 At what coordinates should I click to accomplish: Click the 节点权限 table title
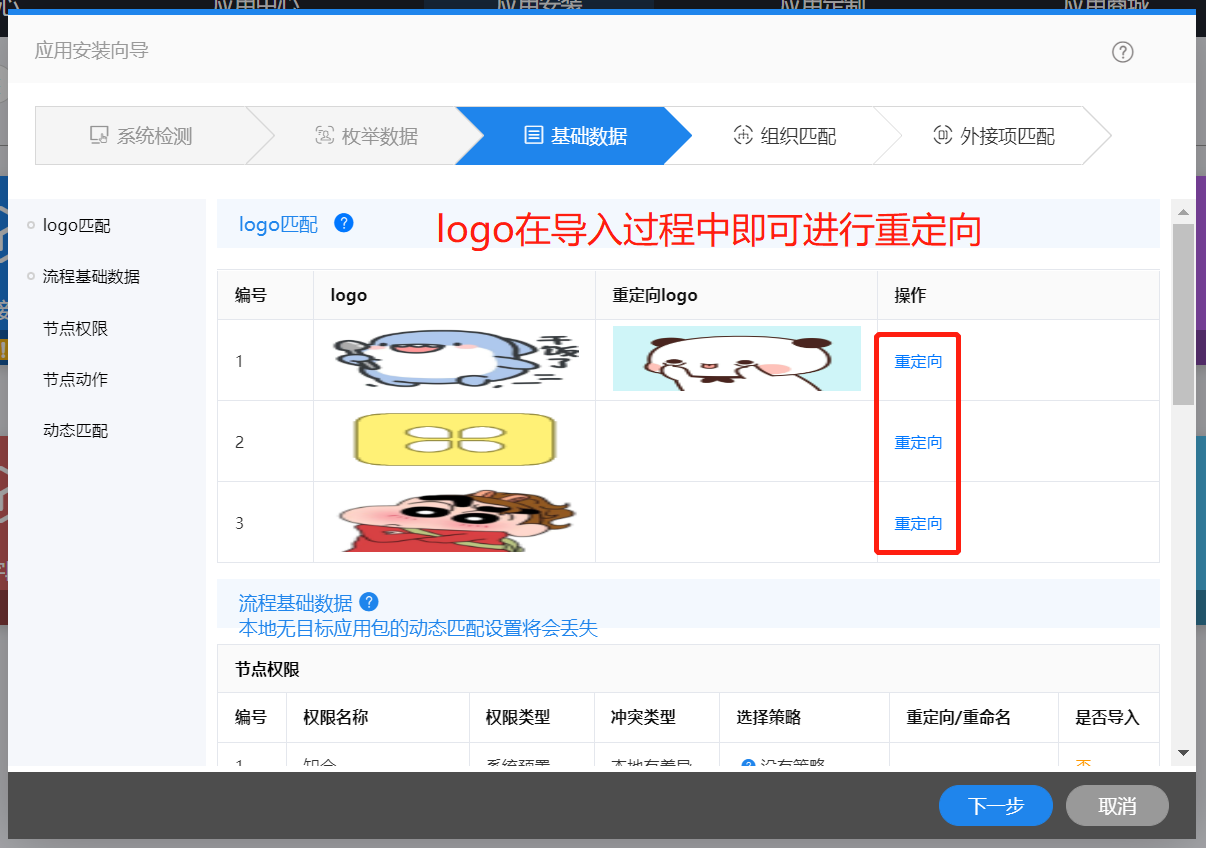click(267, 669)
